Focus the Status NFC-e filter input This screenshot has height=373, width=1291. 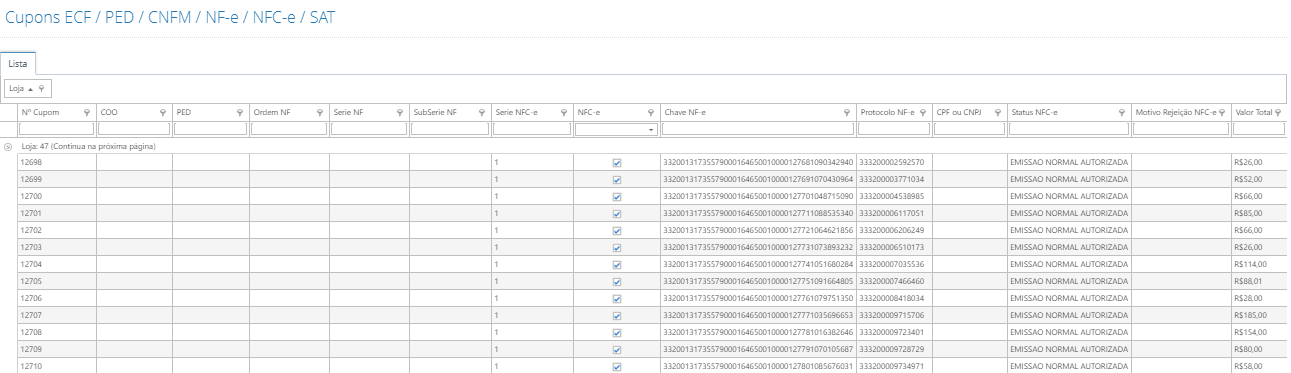1069,129
